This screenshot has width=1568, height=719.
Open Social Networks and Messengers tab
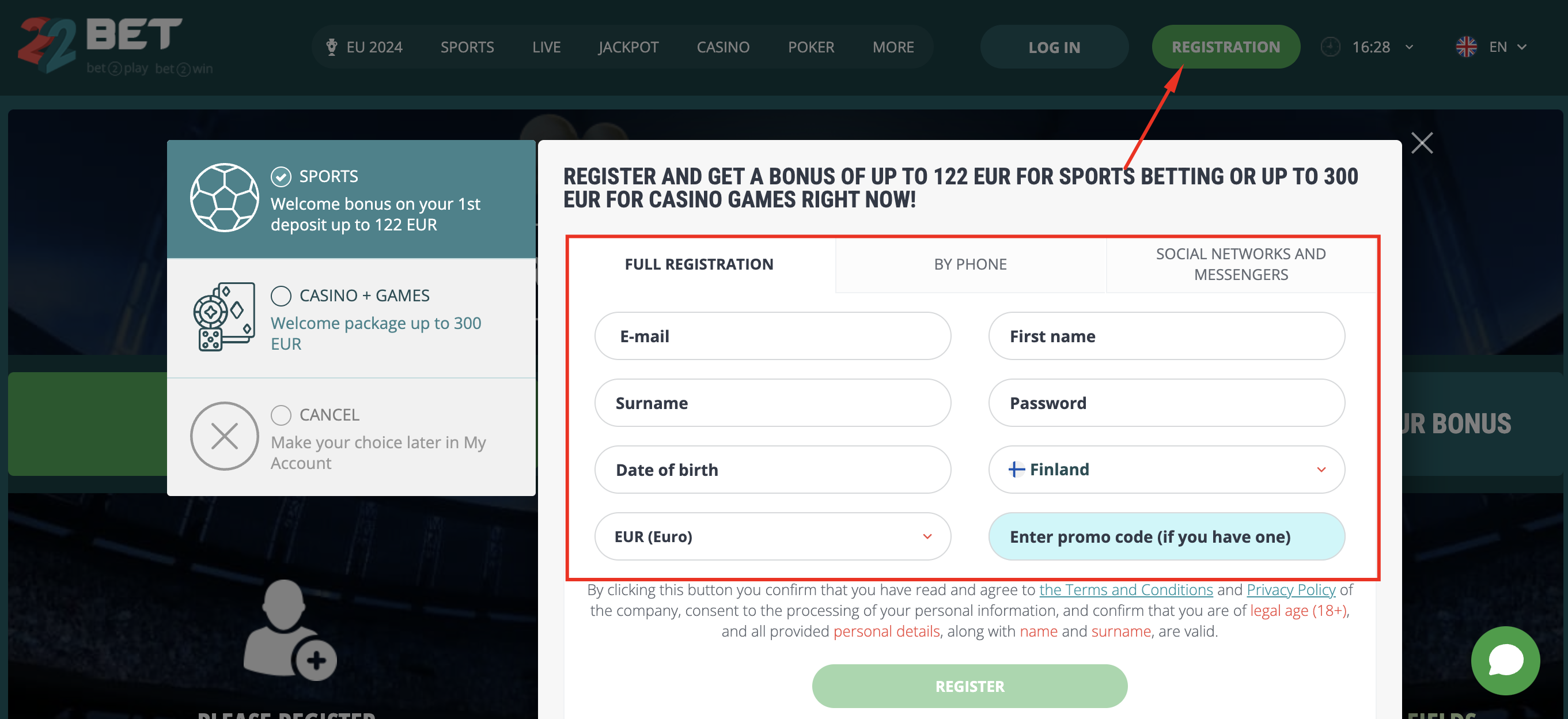tap(1241, 264)
